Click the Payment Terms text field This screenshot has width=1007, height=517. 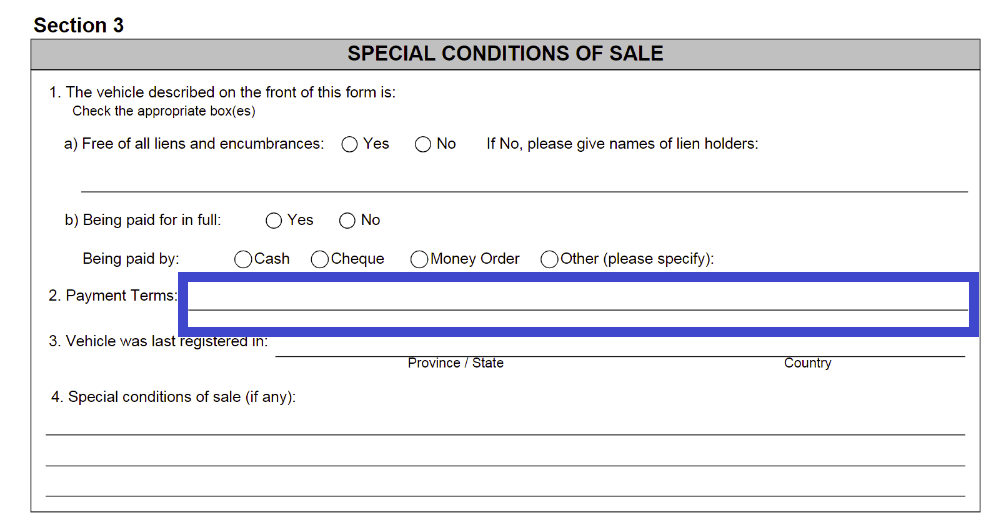point(578,298)
